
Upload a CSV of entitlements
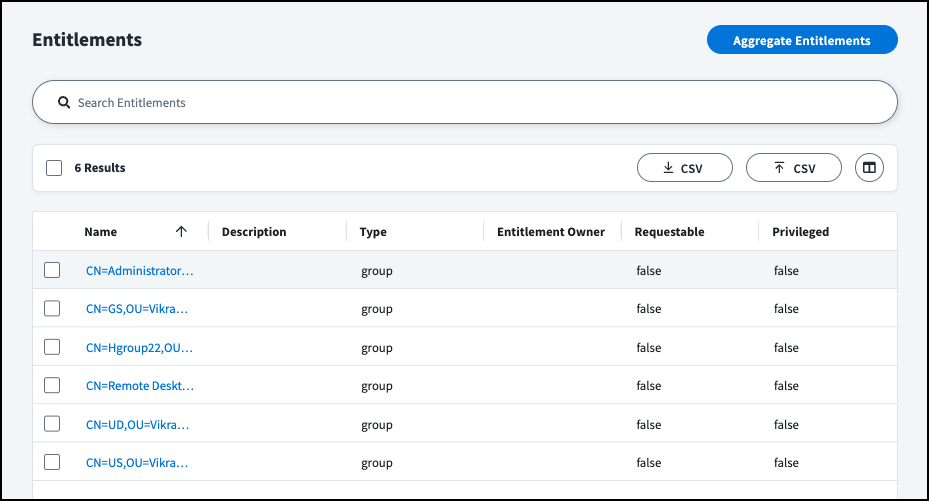[794, 168]
